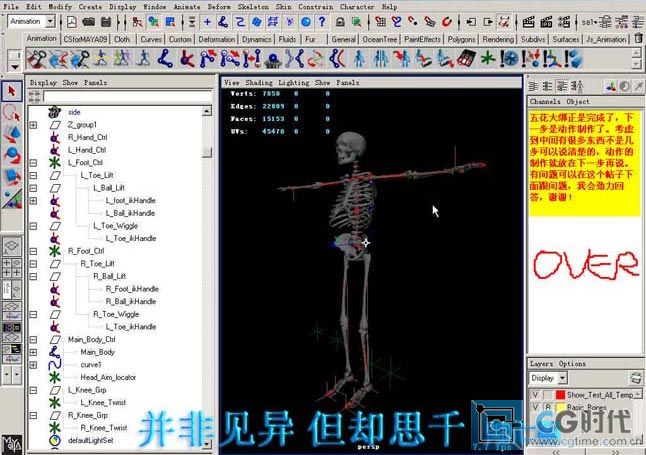
Task: Toggle visibility V of Basic_Bones layer
Action: click(x=535, y=407)
